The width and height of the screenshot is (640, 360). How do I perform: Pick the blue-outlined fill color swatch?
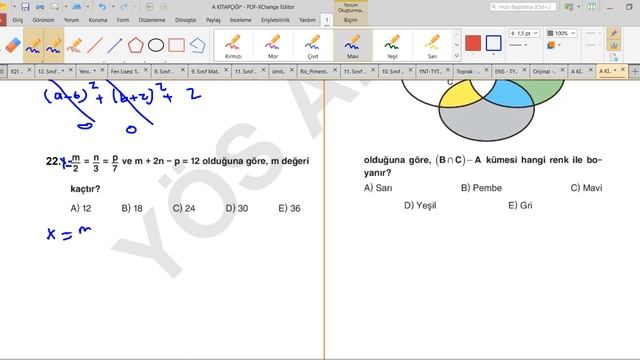[493, 43]
